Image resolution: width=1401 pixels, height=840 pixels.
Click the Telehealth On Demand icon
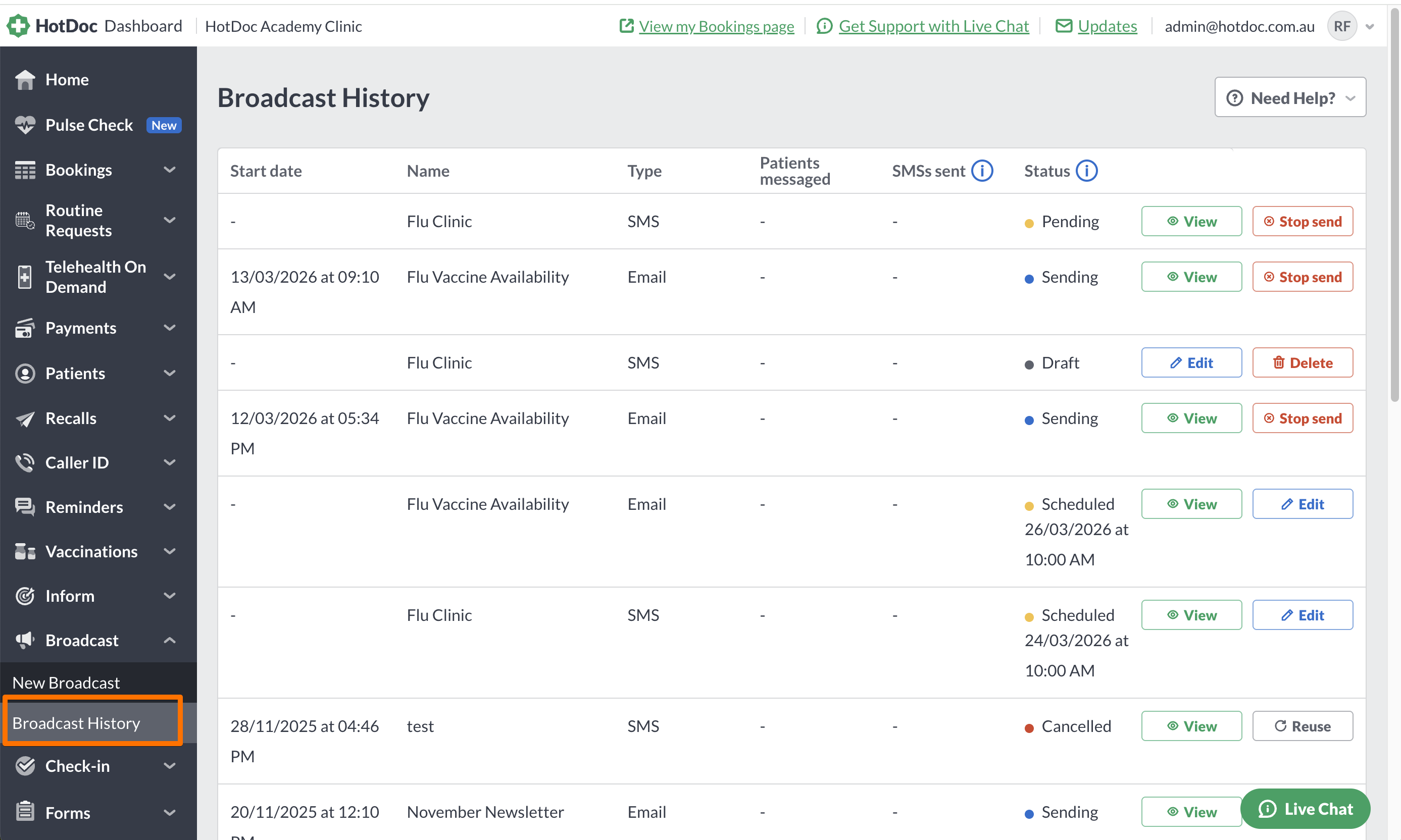pos(25,277)
